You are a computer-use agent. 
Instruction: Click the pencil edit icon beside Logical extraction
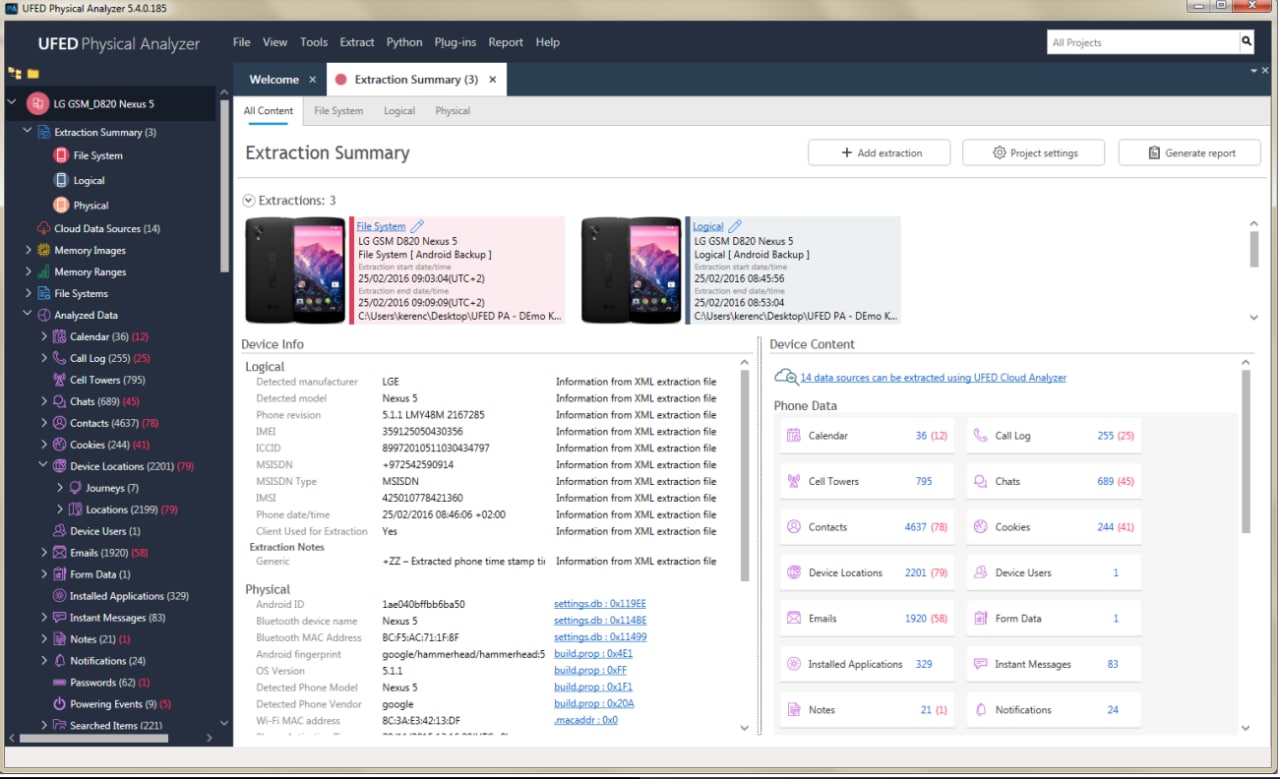click(734, 227)
